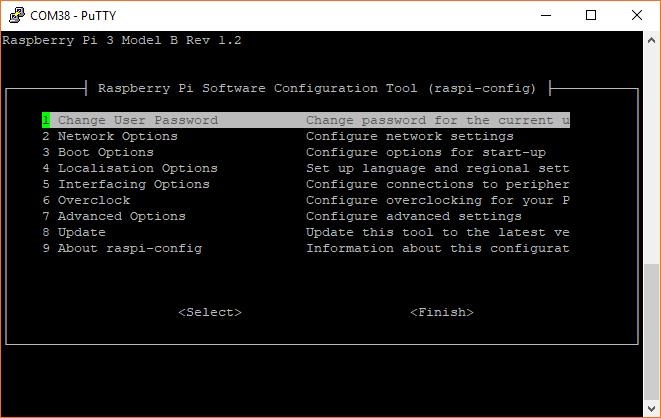The height and width of the screenshot is (418, 661).
Task: Click the <Finish> button
Action: tap(442, 312)
